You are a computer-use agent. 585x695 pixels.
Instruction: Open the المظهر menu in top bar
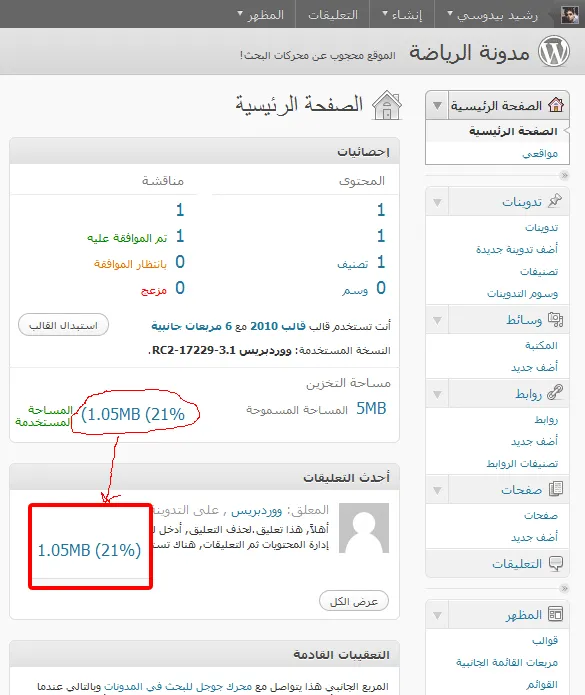(x=261, y=15)
